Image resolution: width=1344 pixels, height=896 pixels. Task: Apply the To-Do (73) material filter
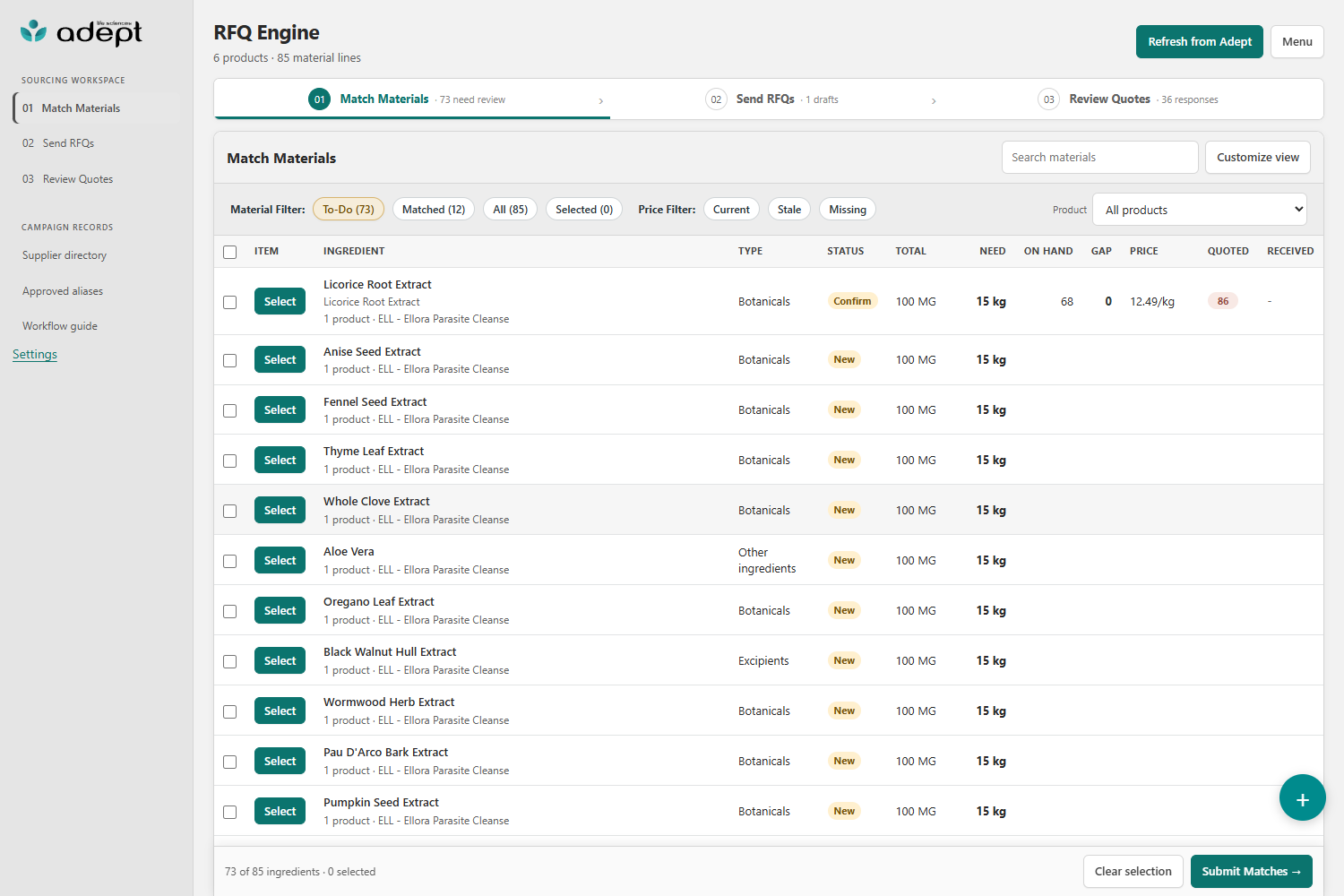pos(349,209)
